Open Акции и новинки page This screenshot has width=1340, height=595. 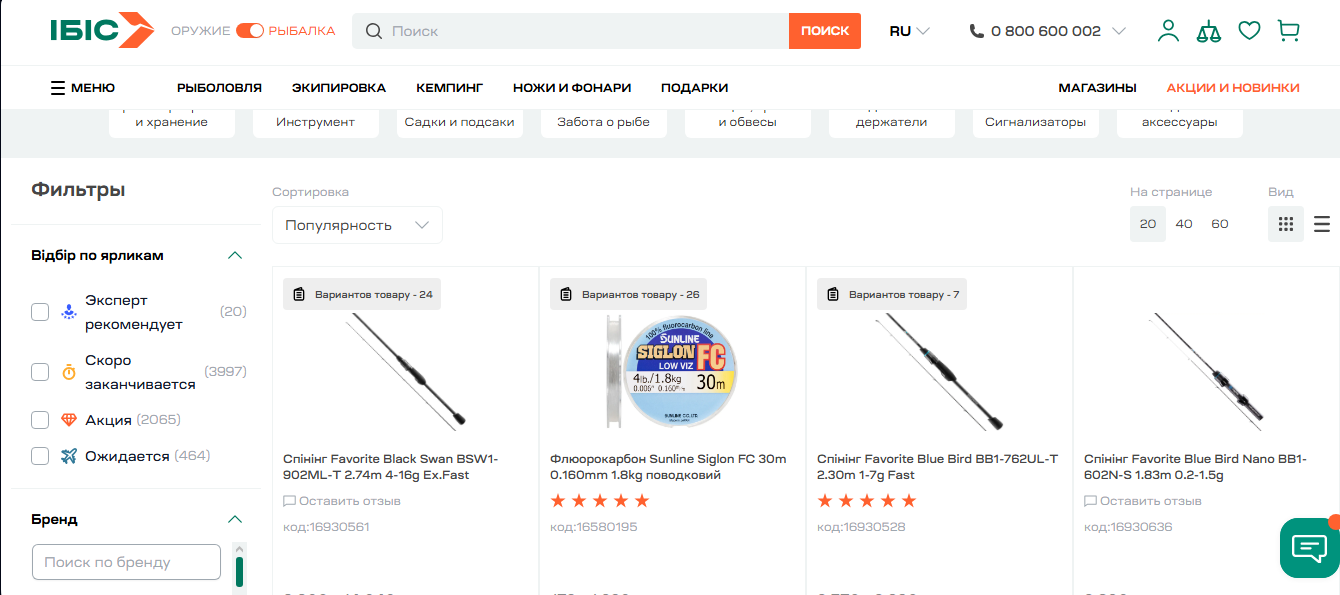coord(1233,88)
